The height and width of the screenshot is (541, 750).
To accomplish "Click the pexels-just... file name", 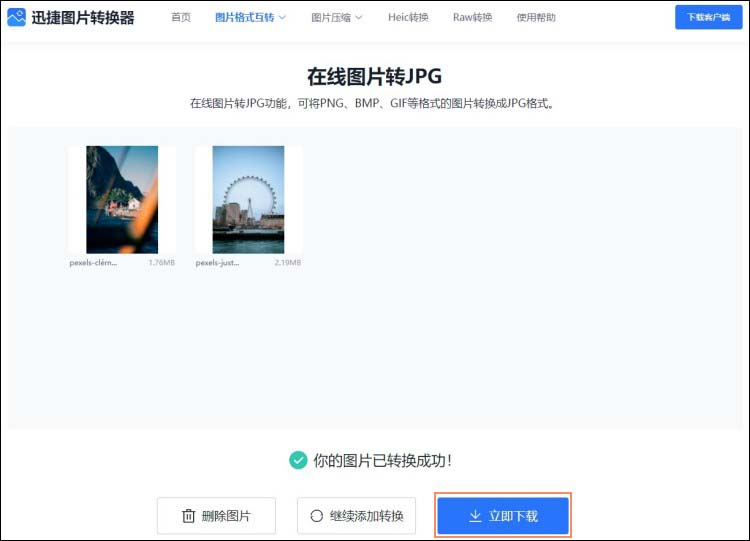I will pyautogui.click(x=218, y=263).
